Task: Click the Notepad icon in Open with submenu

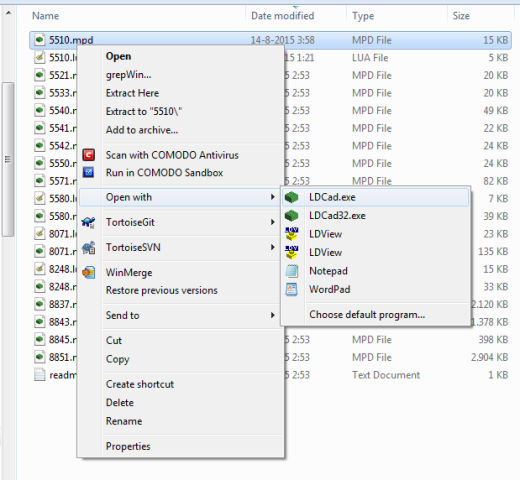Action: (x=291, y=271)
